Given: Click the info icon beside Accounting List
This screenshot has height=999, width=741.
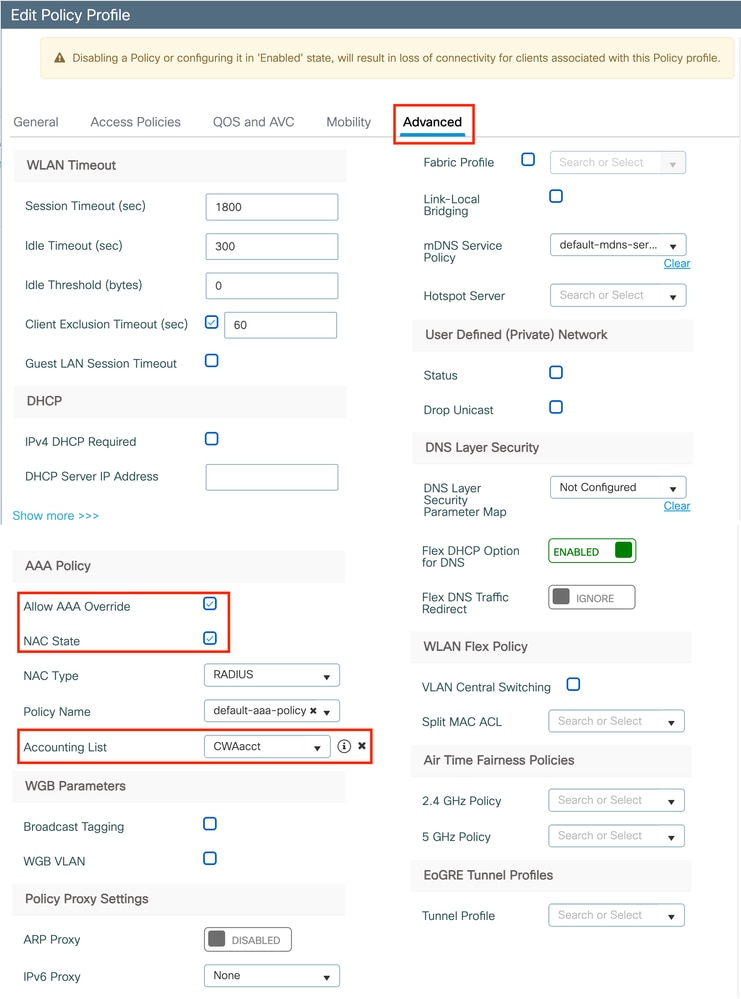Looking at the screenshot, I should coord(345,747).
